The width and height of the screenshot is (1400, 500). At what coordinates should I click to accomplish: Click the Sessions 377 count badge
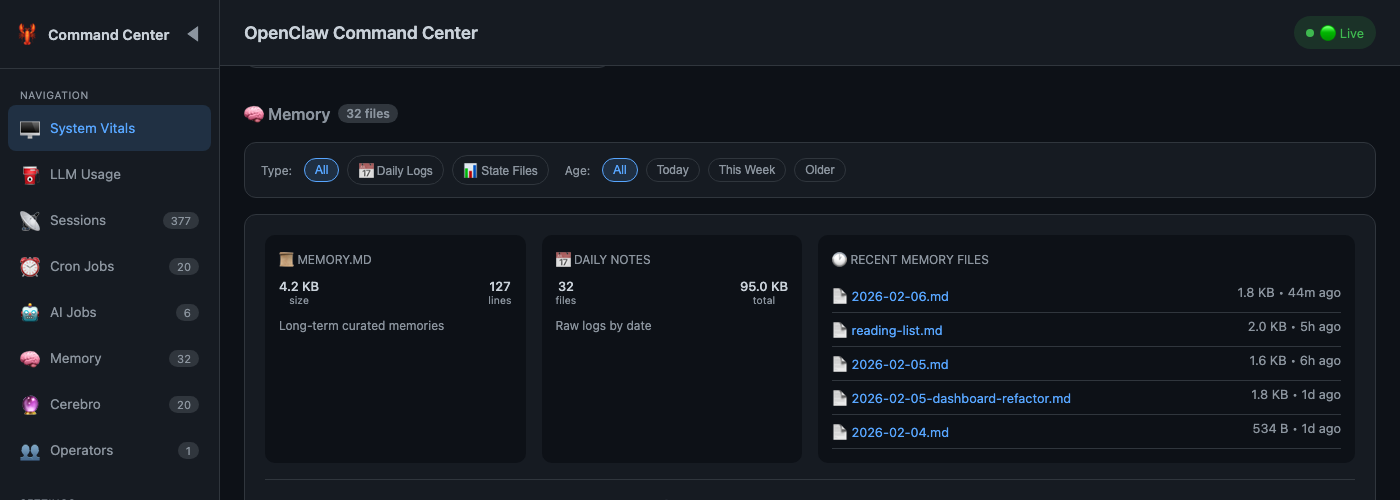(x=181, y=221)
